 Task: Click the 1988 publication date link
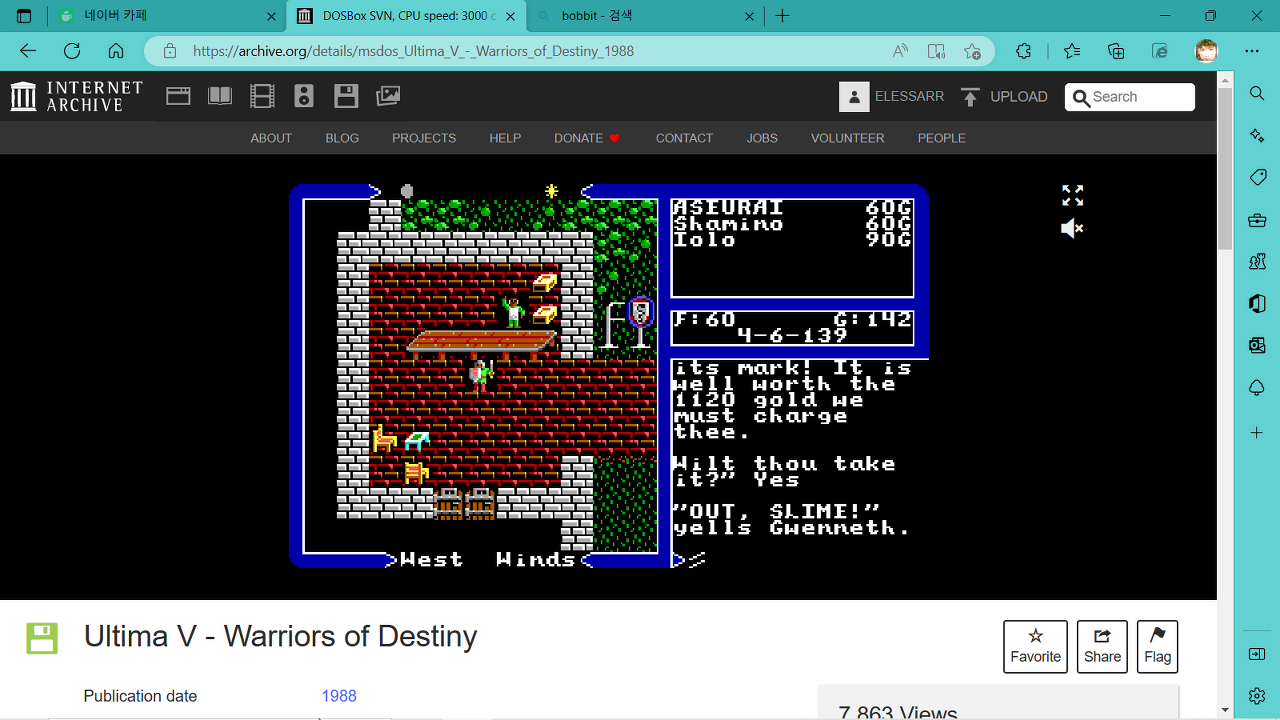tap(339, 696)
